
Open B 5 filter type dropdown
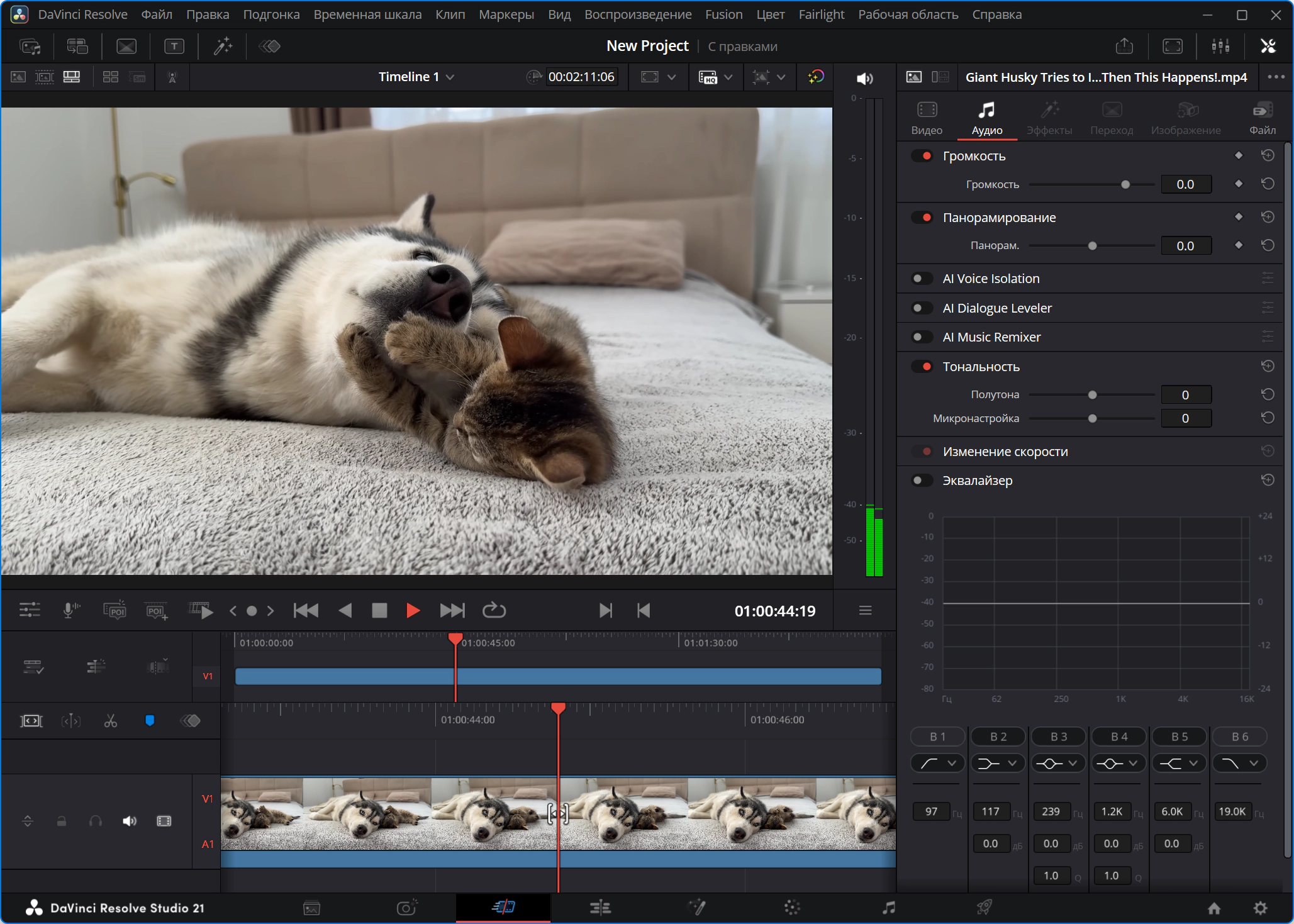(x=1179, y=763)
